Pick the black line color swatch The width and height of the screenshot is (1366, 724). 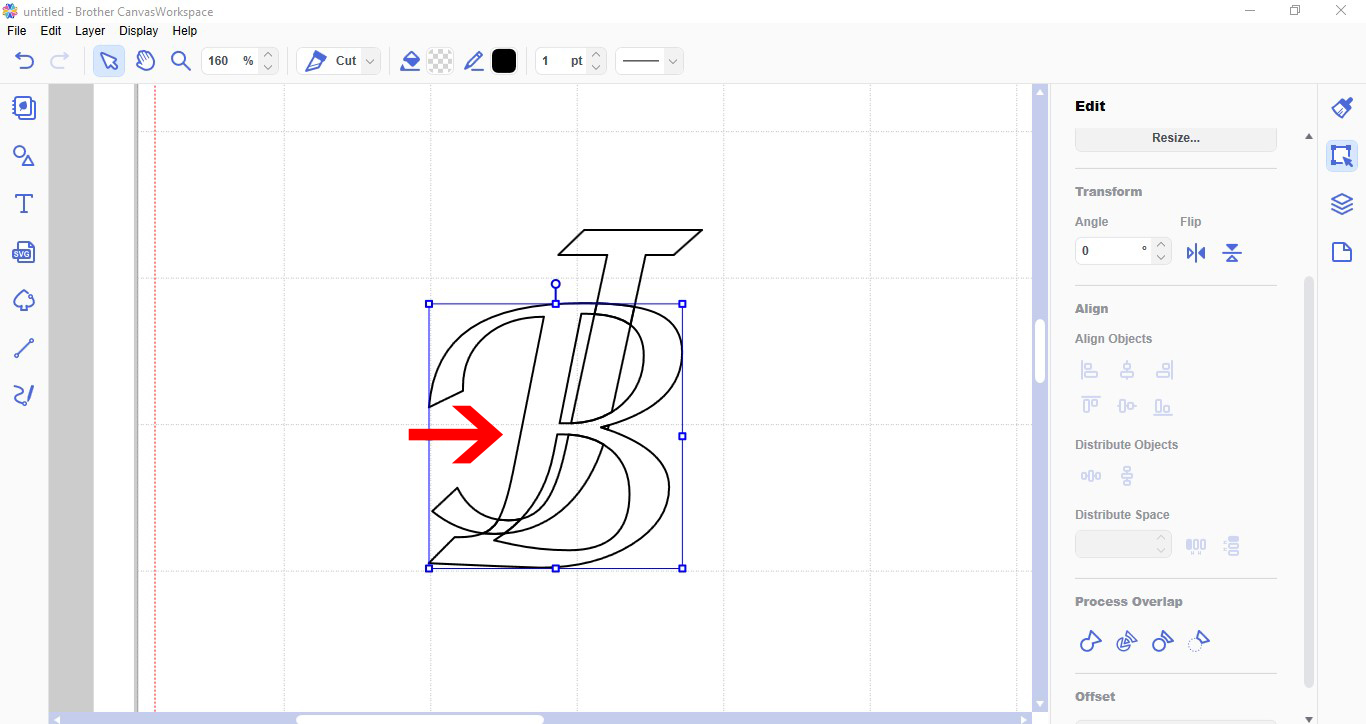point(504,61)
